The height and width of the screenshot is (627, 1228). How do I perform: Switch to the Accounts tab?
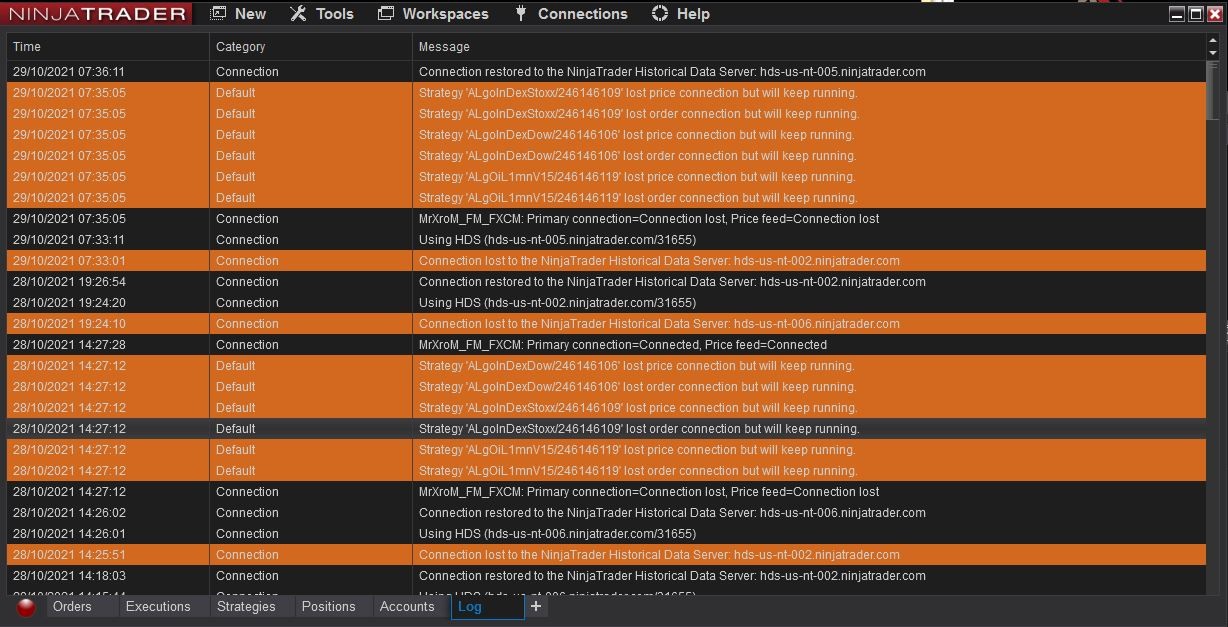407,606
